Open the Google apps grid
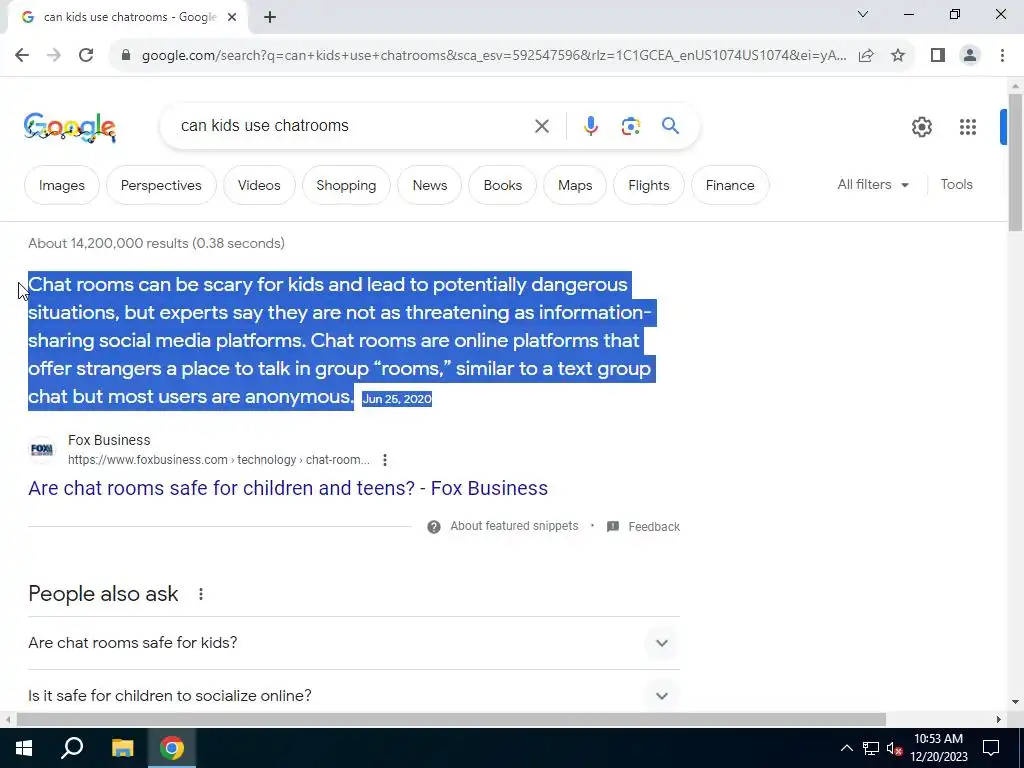The height and width of the screenshot is (768, 1024). (967, 127)
